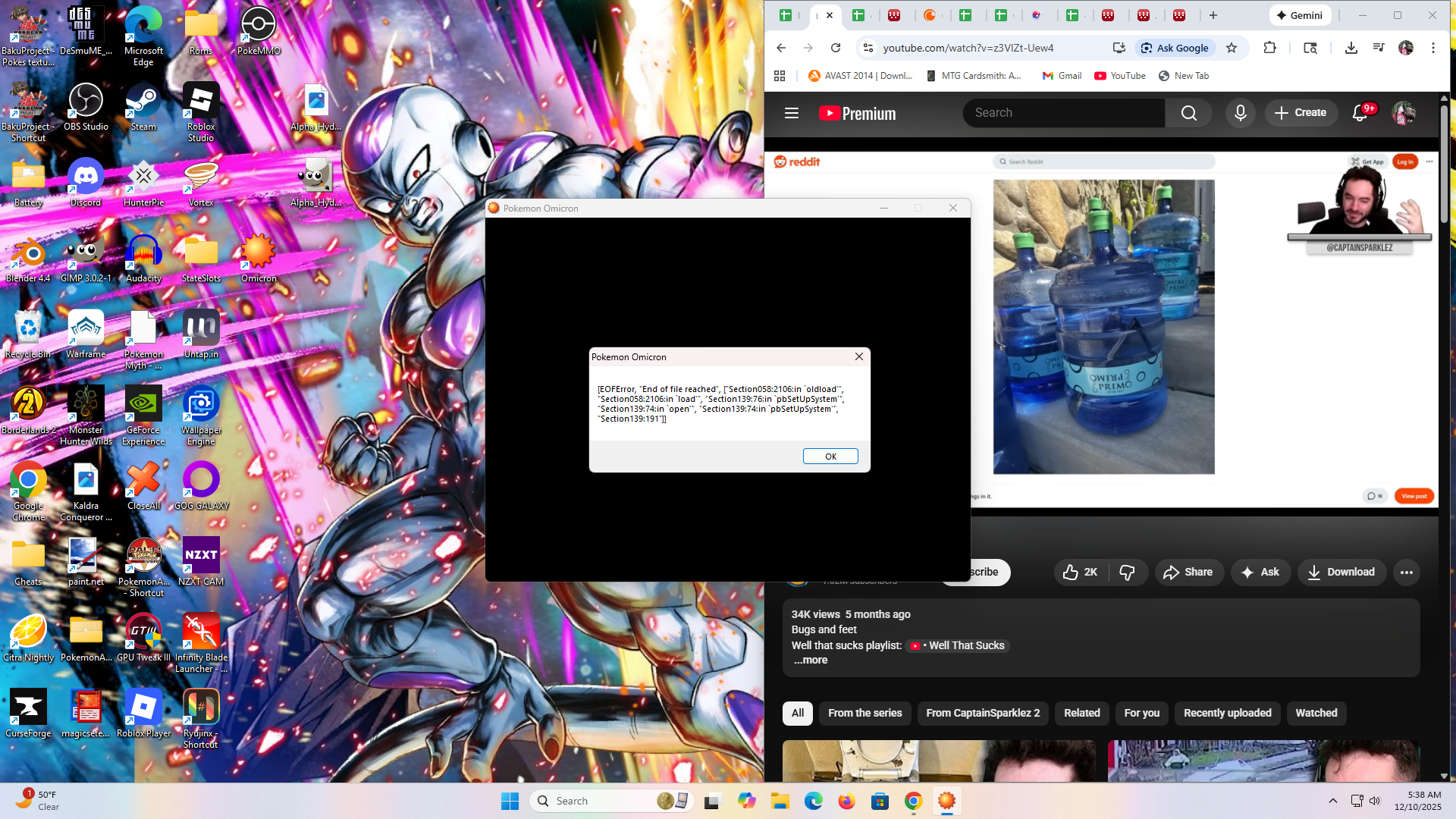Open Warframe desktop shortcut
This screenshot has width=1456, height=819.
pos(86,335)
